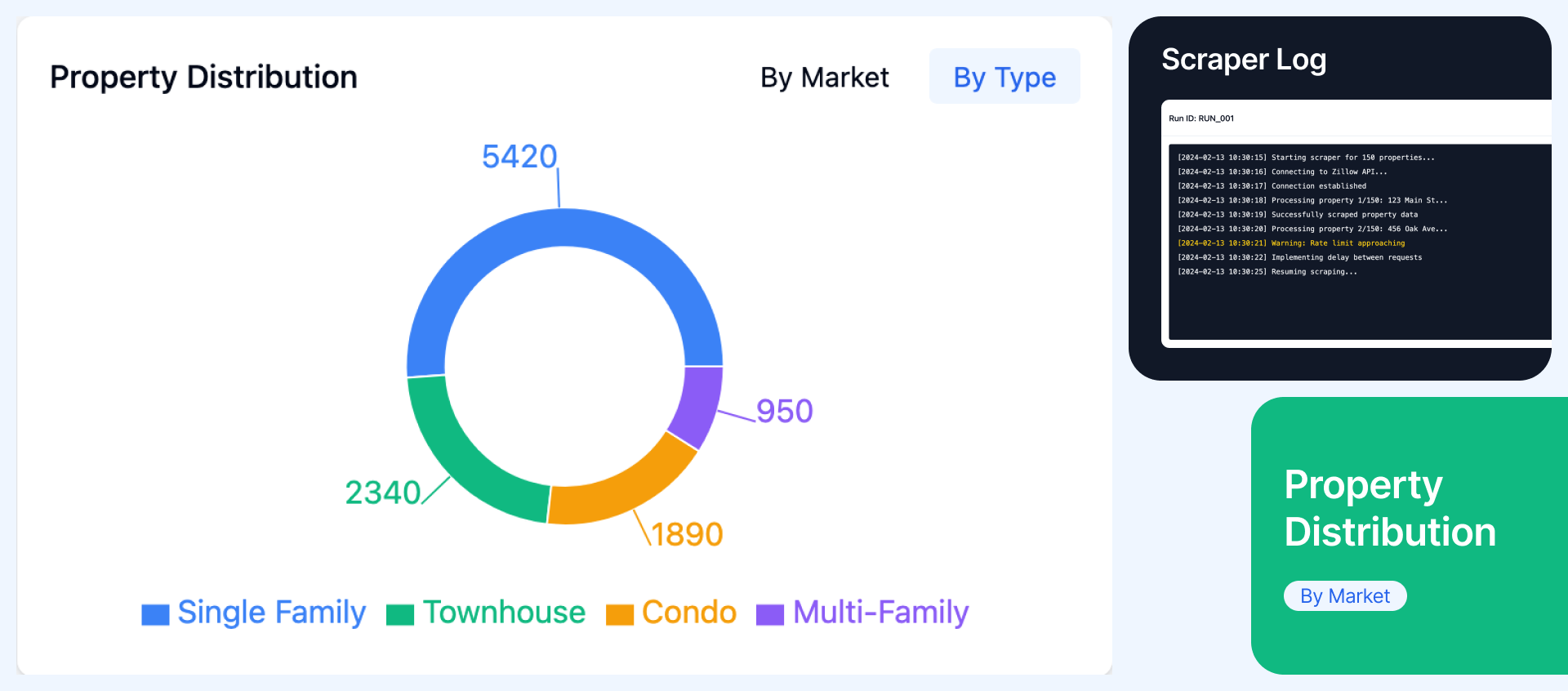Click the 'Connecting to Zillow API' log line
Viewport: 1568px width, 691px height.
[x=1282, y=172]
